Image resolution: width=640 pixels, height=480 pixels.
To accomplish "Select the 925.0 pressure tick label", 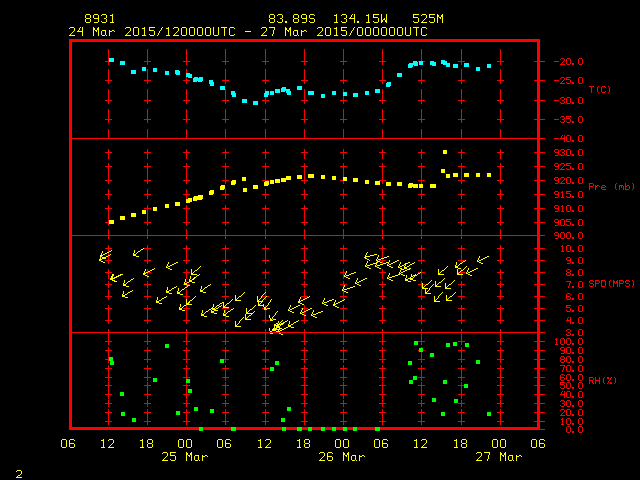I will point(569,167).
